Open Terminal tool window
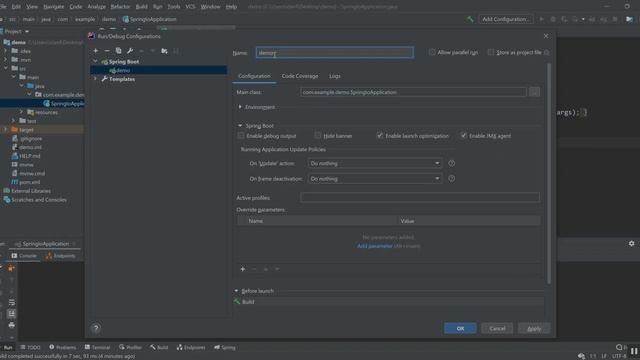 (x=98, y=347)
